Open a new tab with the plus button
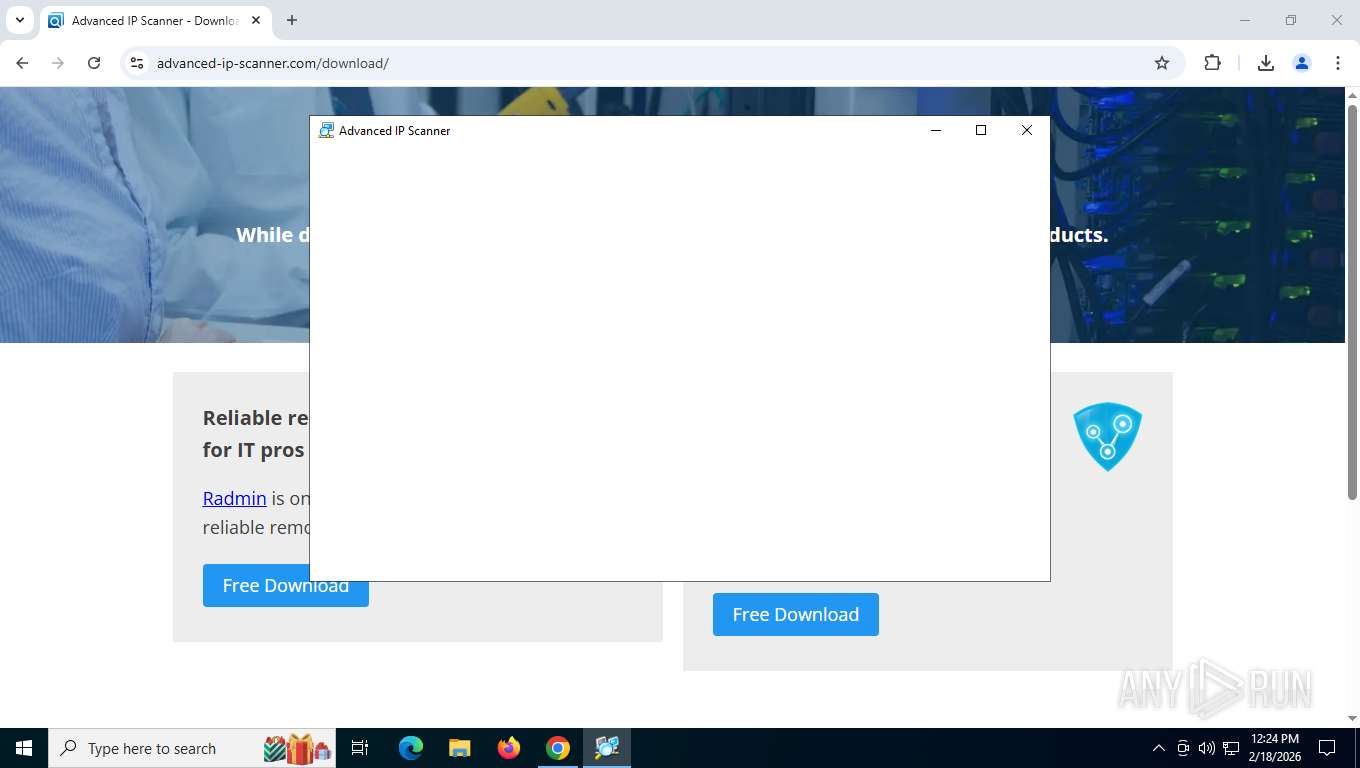This screenshot has height=768, width=1360. coord(292,20)
